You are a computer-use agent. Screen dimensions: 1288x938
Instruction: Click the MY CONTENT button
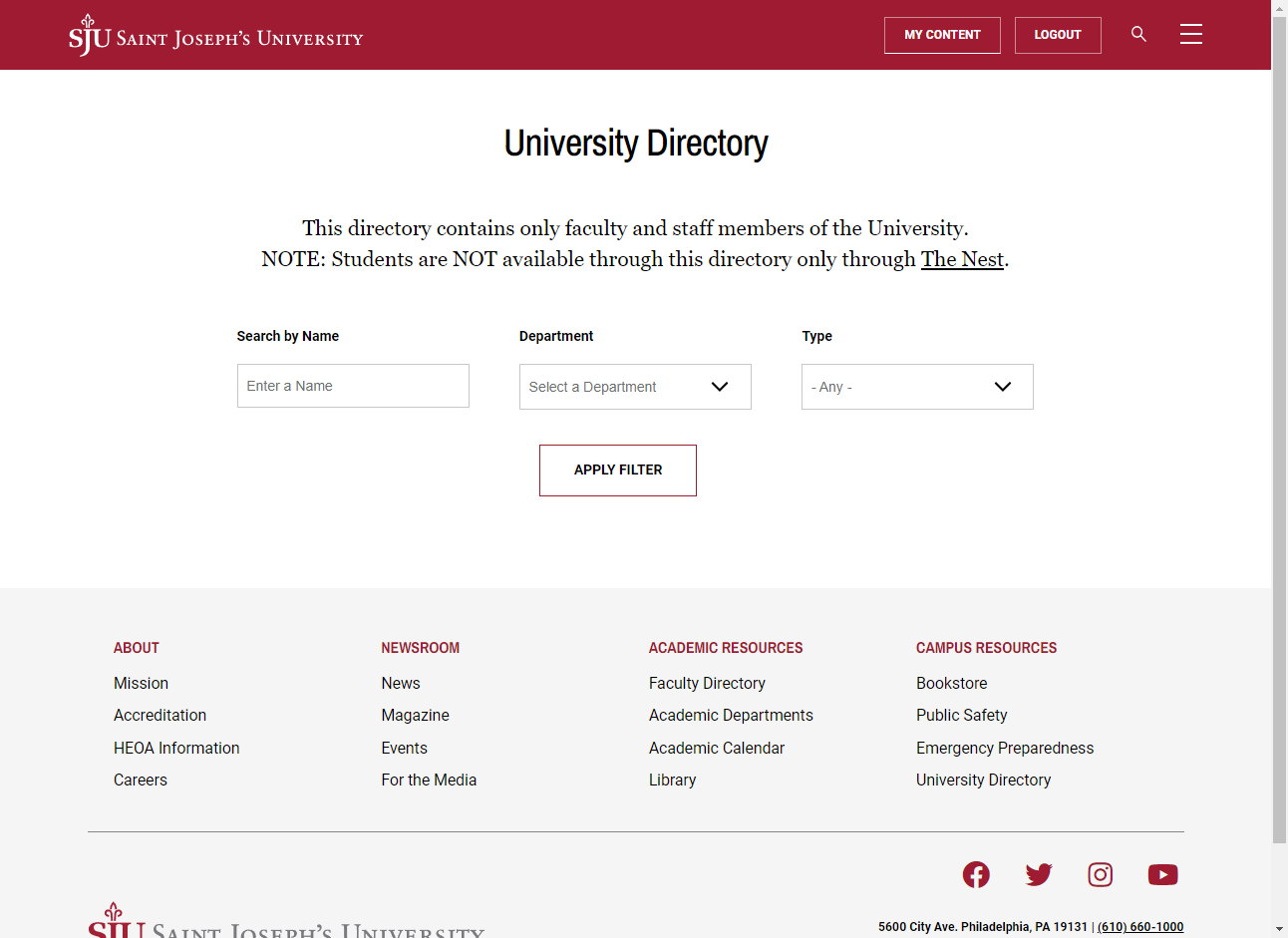point(942,35)
